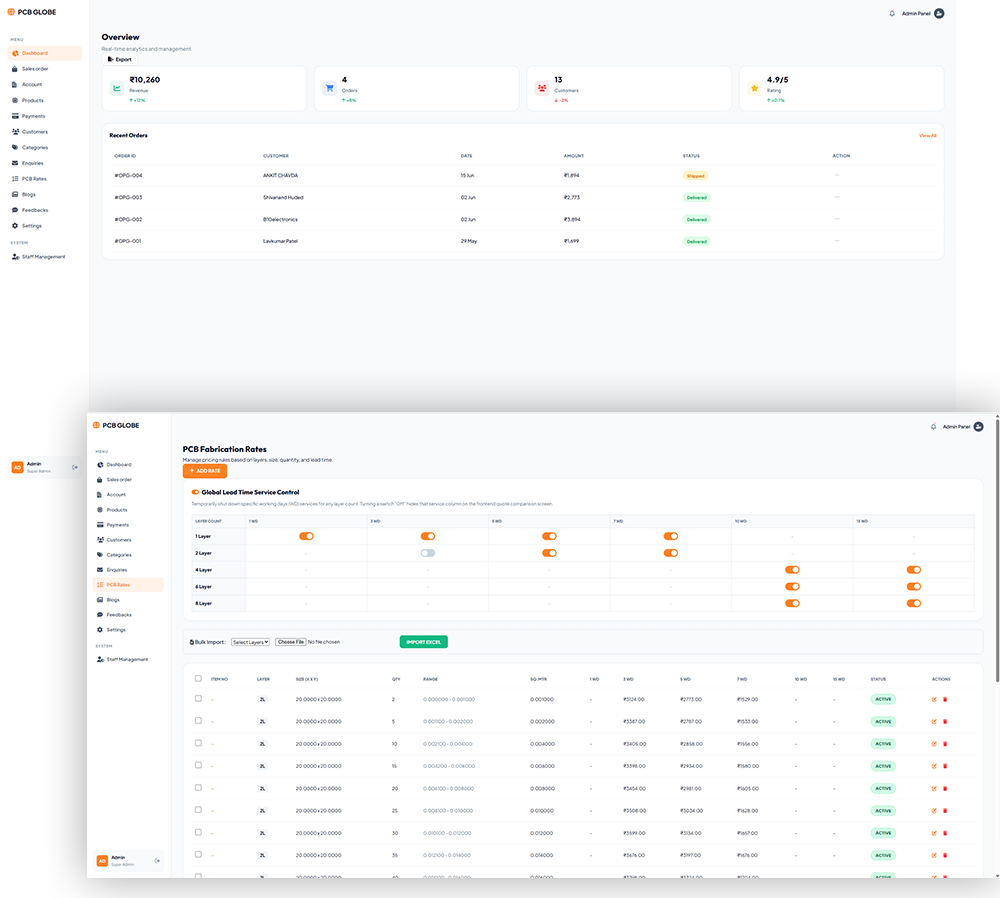Click the customers icon on the 13 Customers card
Image resolution: width=1000 pixels, height=898 pixels.
(541, 88)
